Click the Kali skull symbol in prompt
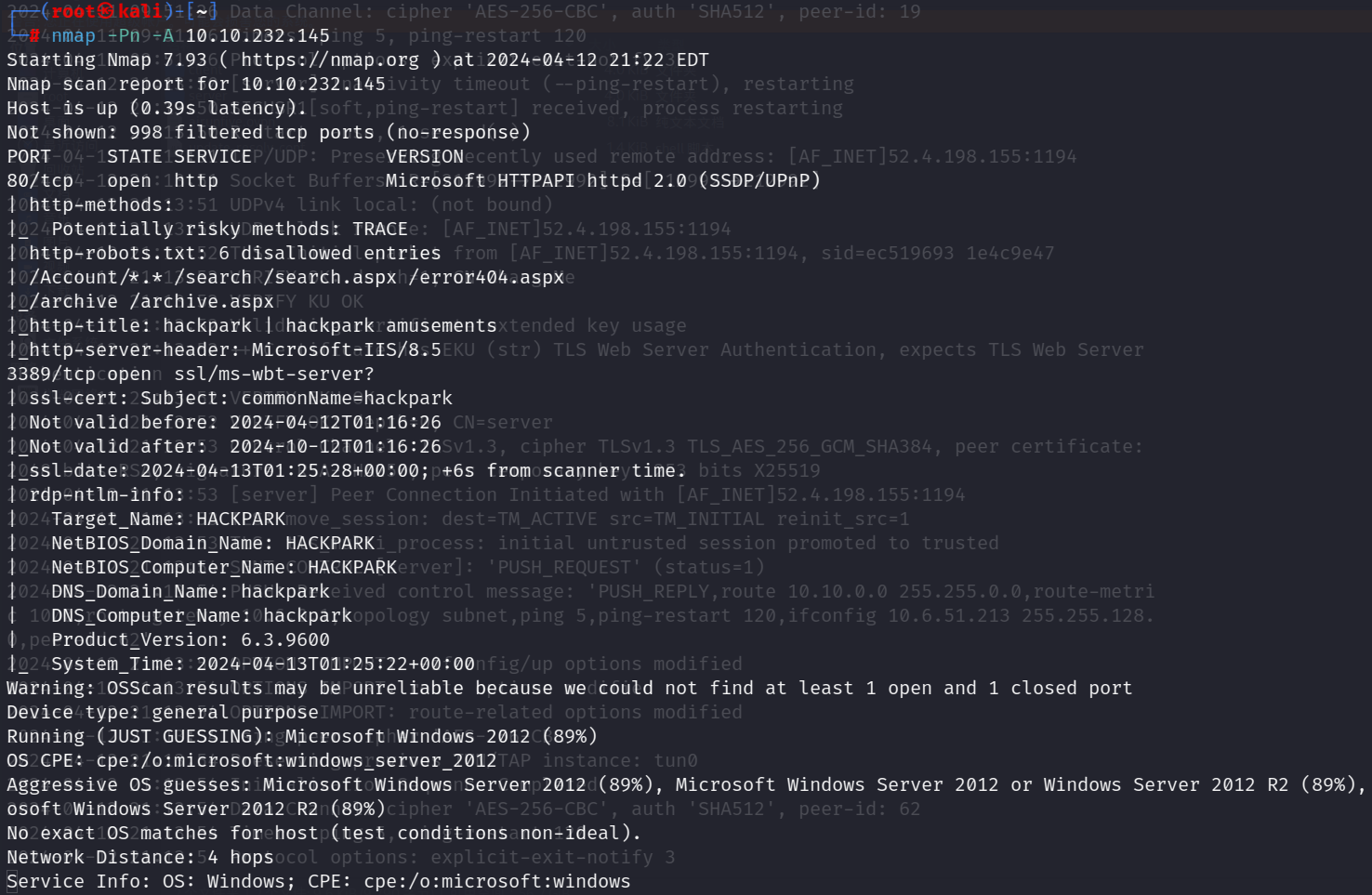1372x895 pixels. tap(105, 12)
